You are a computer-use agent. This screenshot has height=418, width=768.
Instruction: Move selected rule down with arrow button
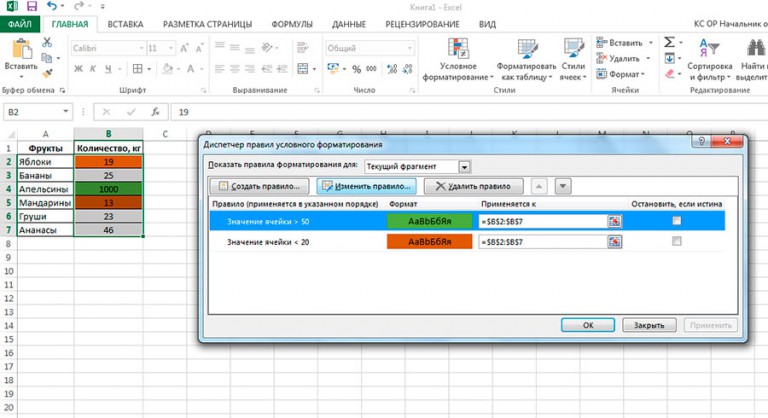click(563, 186)
